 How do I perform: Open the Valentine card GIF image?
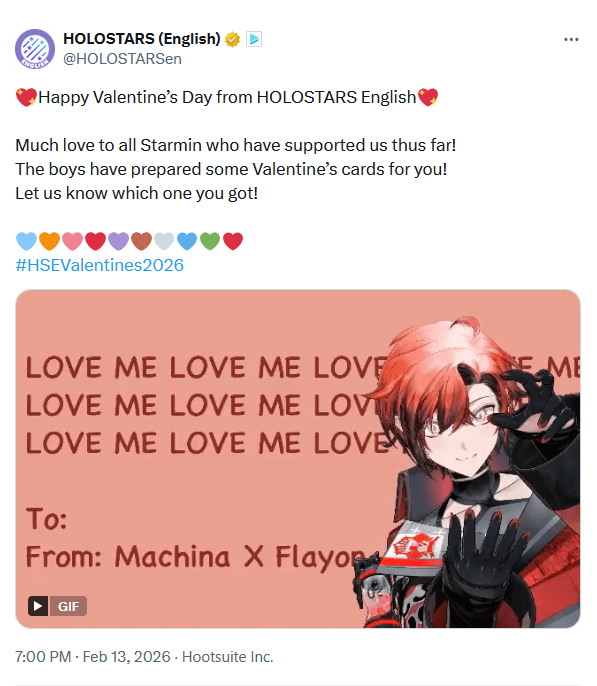[x=298, y=458]
